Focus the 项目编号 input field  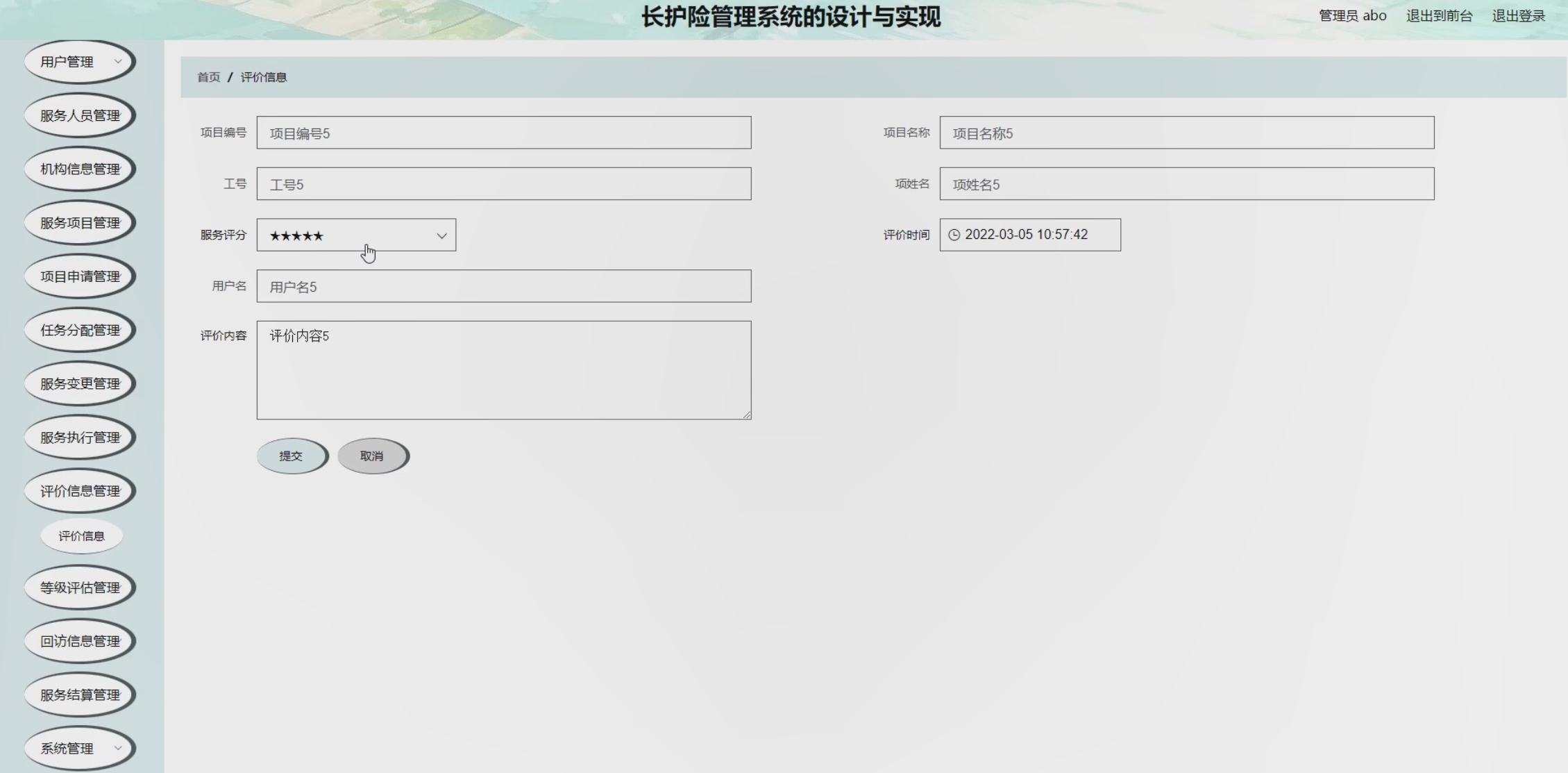click(503, 133)
